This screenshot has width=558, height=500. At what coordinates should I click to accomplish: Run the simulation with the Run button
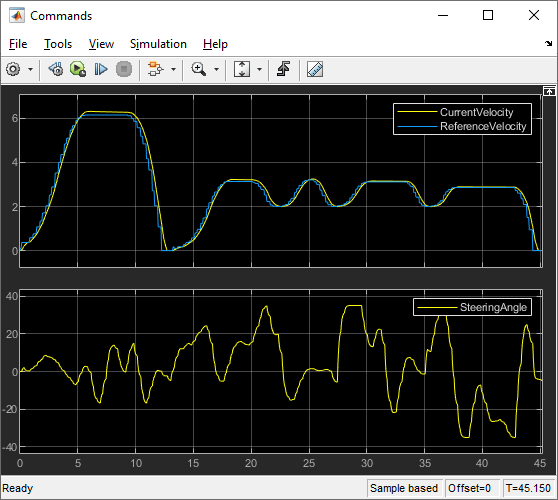(x=78, y=69)
